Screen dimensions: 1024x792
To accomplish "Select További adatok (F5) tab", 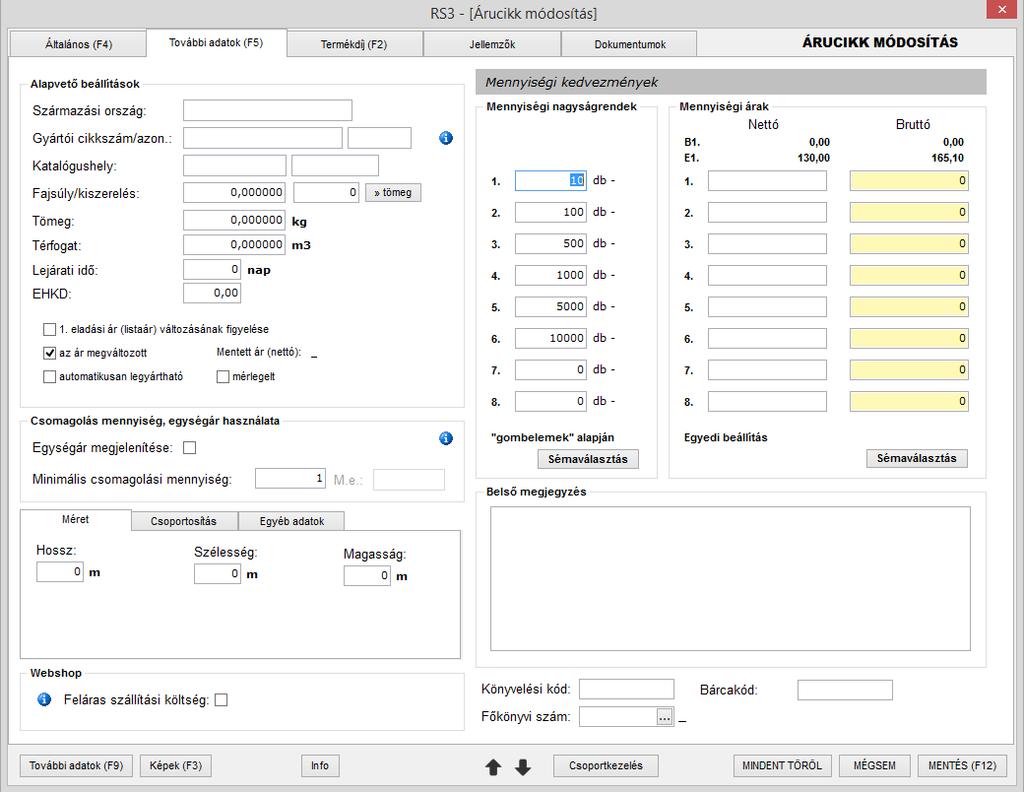I will (x=216, y=42).
